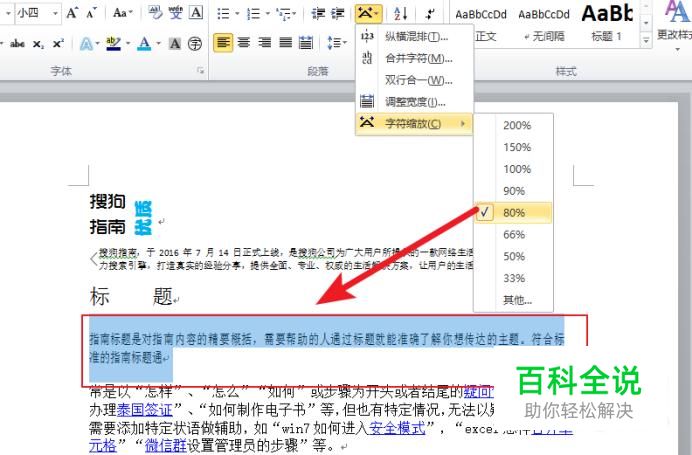Viewport: 692px width, 455px height.
Task: Toggle justify alignment
Action: pyautogui.click(x=285, y=43)
